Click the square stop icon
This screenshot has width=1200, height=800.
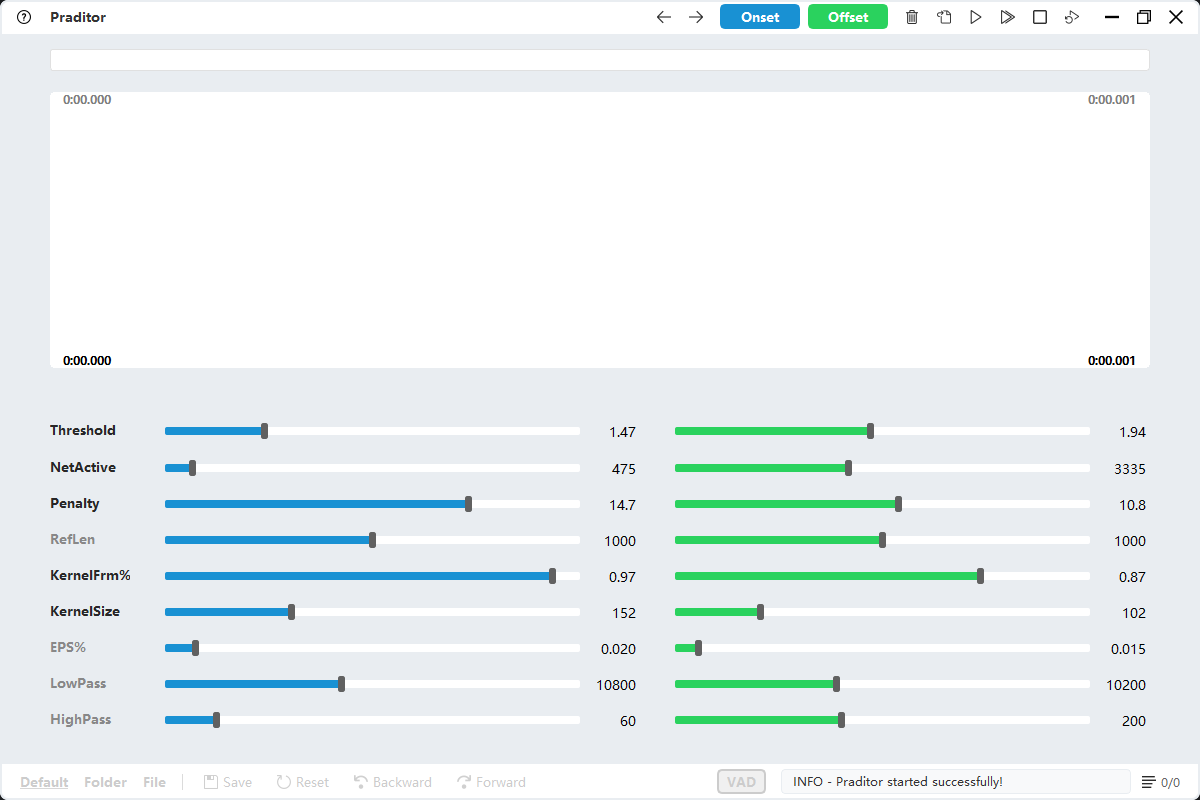point(1040,17)
